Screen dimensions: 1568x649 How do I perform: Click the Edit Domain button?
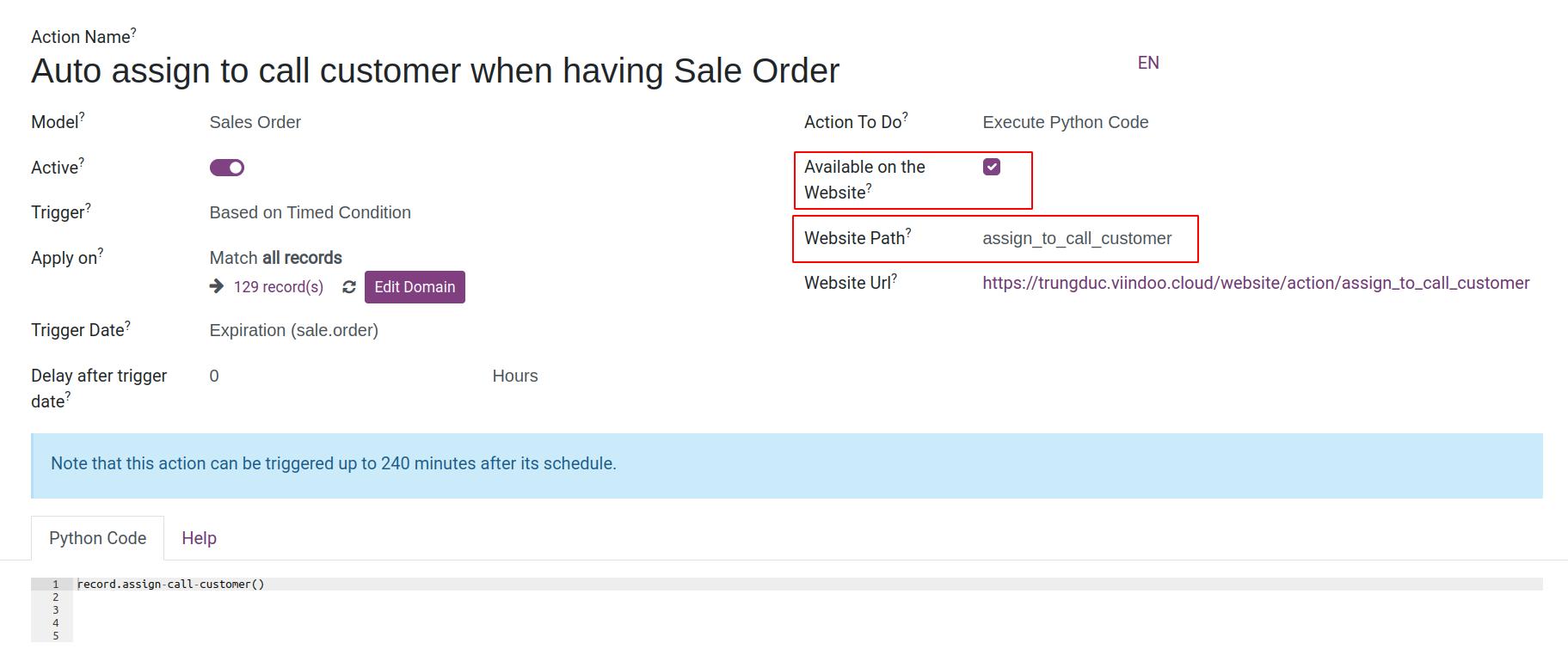(415, 287)
